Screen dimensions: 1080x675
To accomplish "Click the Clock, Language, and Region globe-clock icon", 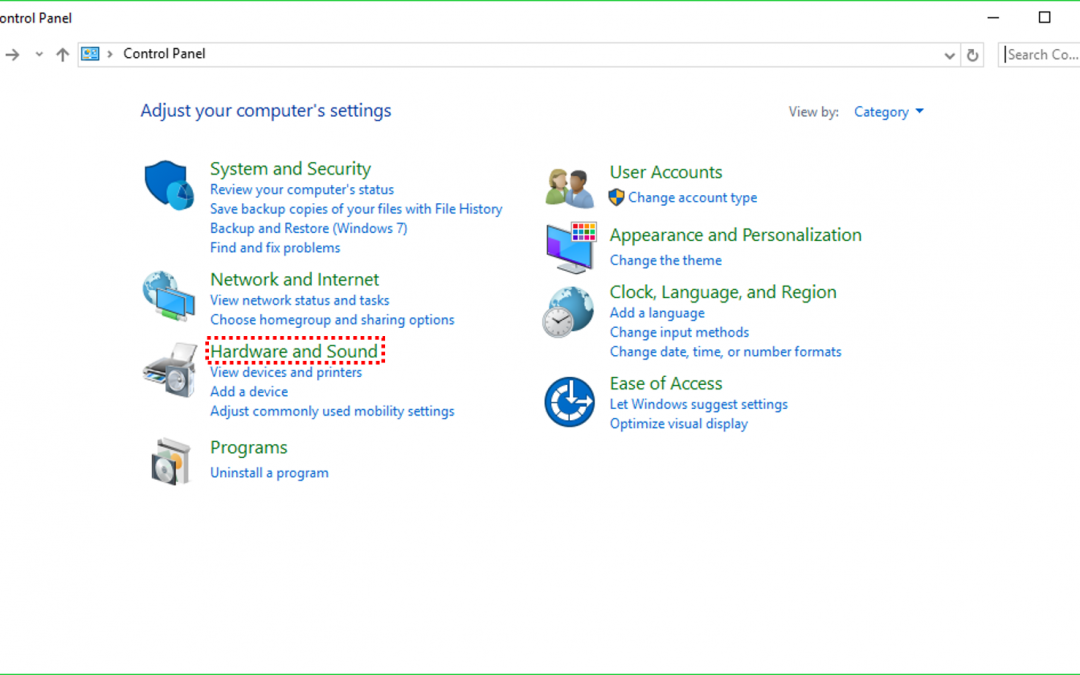I will [x=568, y=312].
